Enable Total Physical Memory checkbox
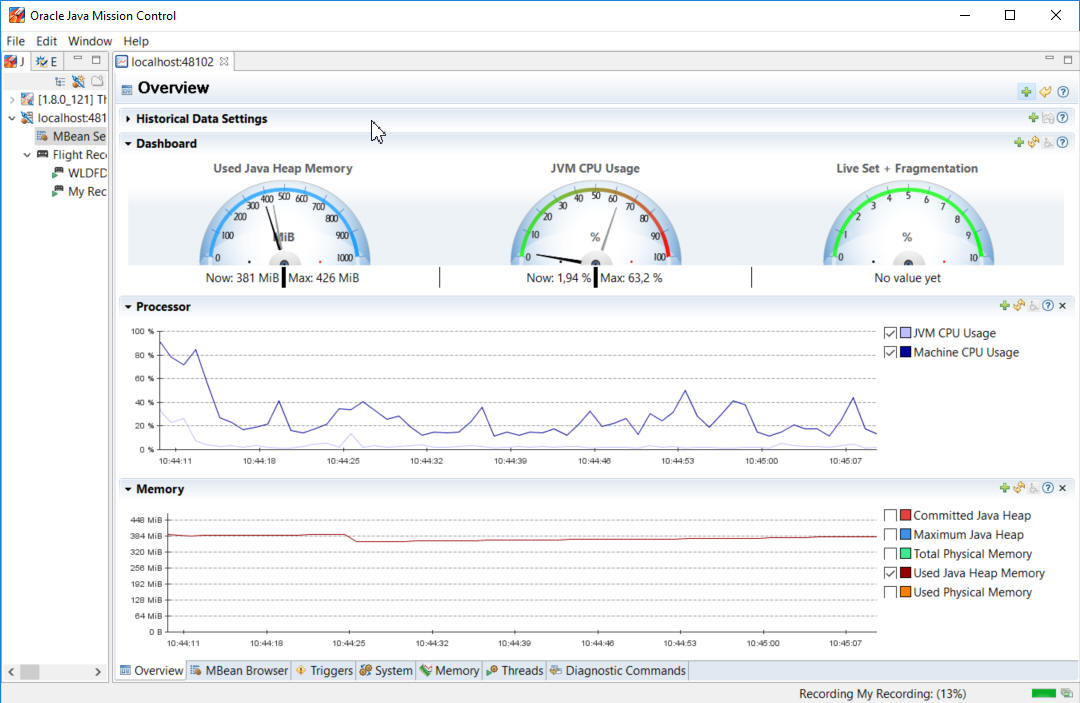Screen dimensions: 1080x703 tap(890, 554)
